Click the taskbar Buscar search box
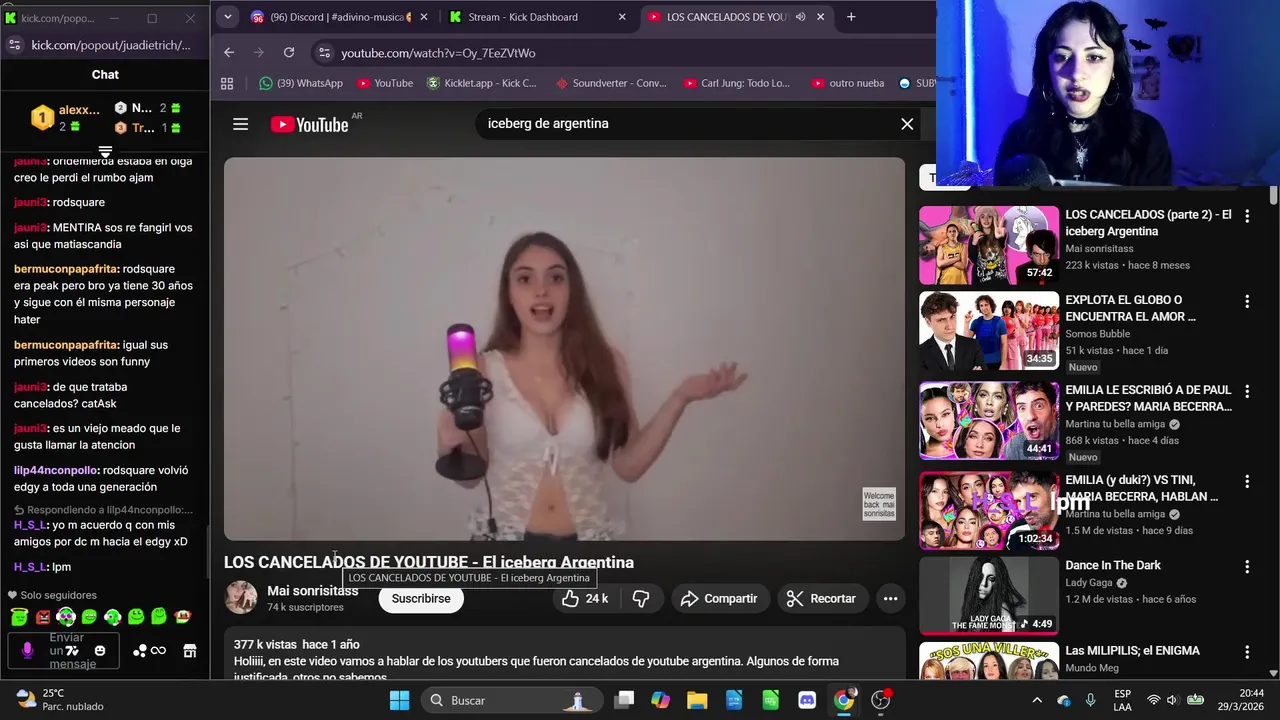Viewport: 1280px width, 720px height. click(x=512, y=700)
